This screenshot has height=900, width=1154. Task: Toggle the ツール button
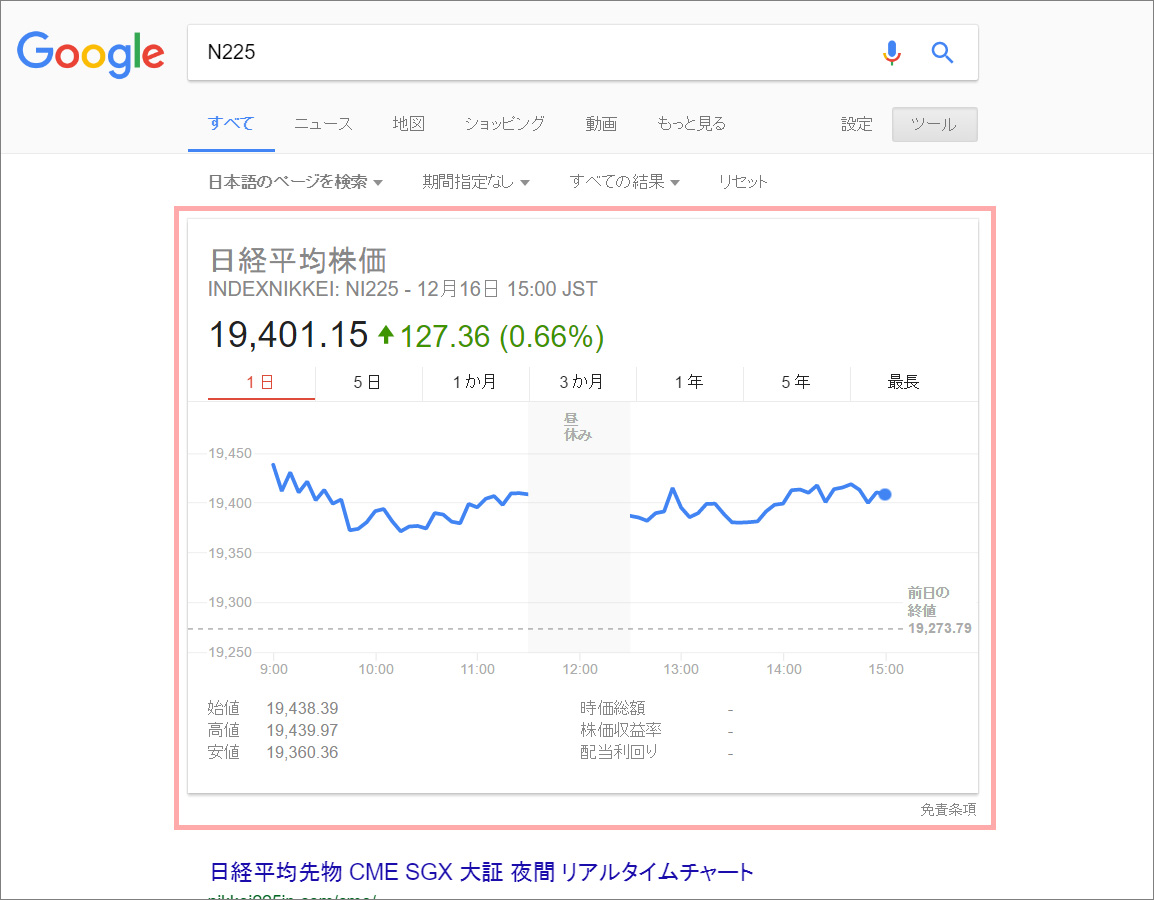tap(934, 124)
